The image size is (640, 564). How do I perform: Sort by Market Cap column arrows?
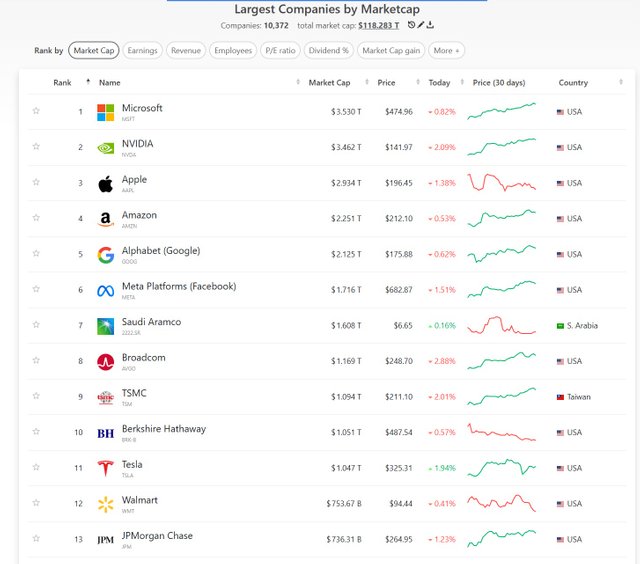coord(367,82)
